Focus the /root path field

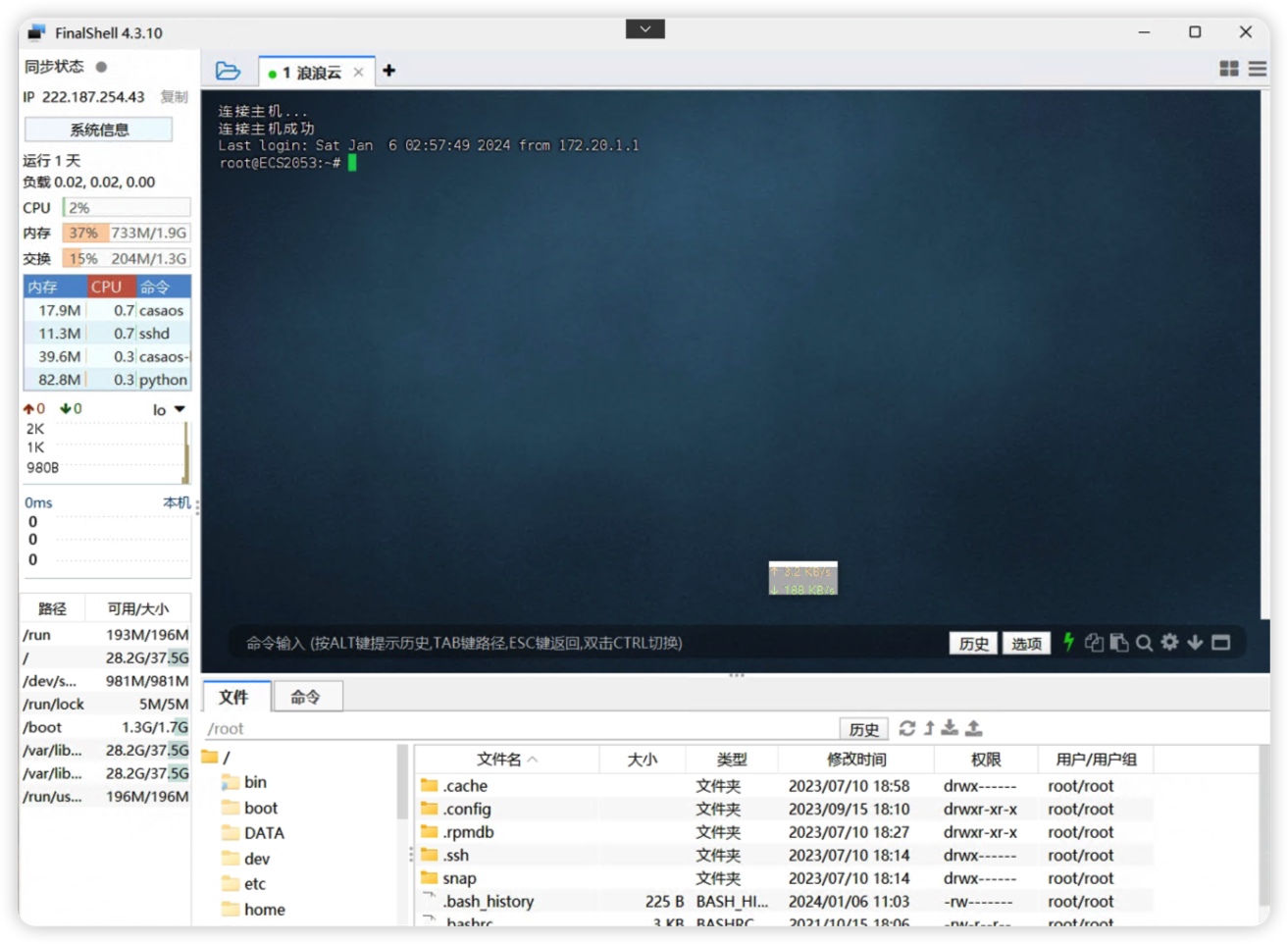coord(520,728)
